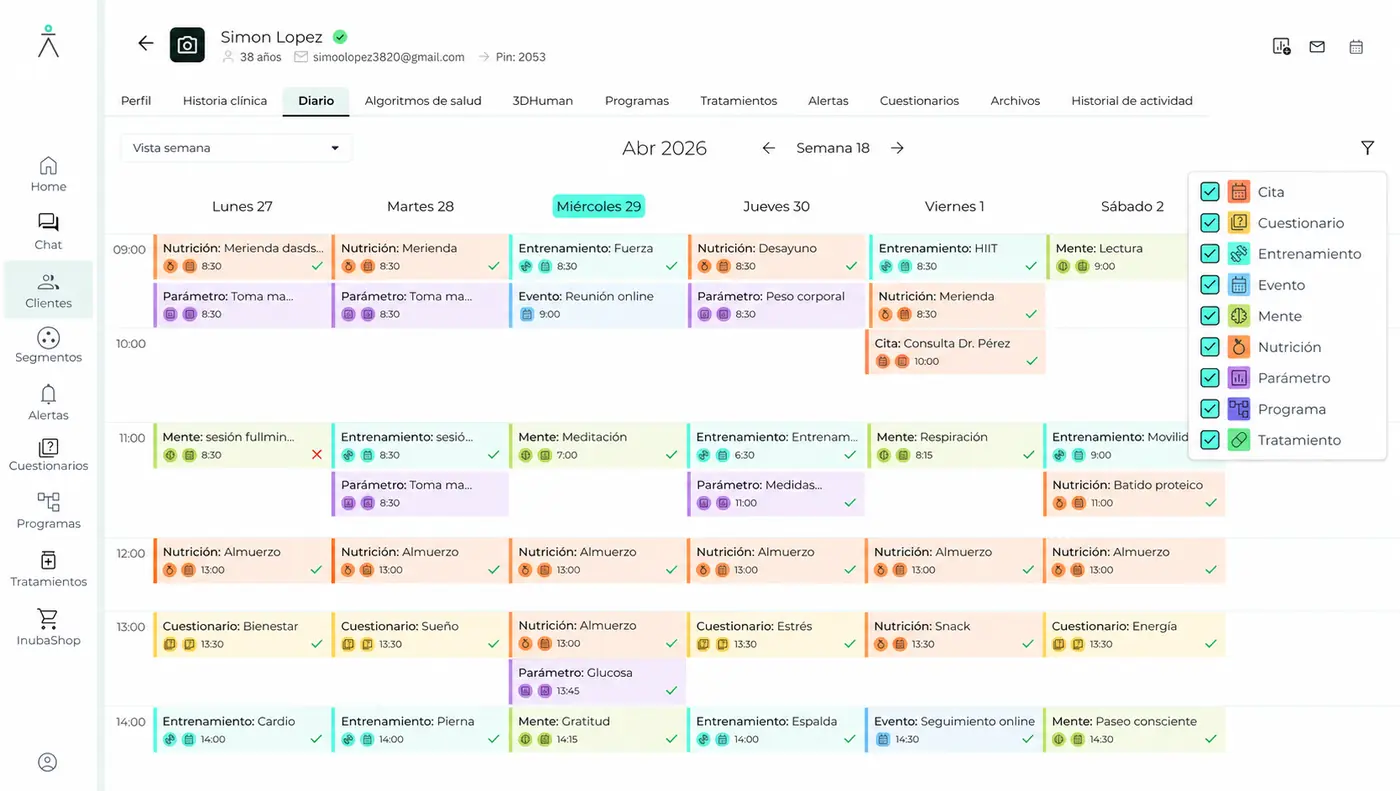Open the Entrenamiento: Cardio entry
This screenshot has width=1400, height=791.
click(242, 730)
